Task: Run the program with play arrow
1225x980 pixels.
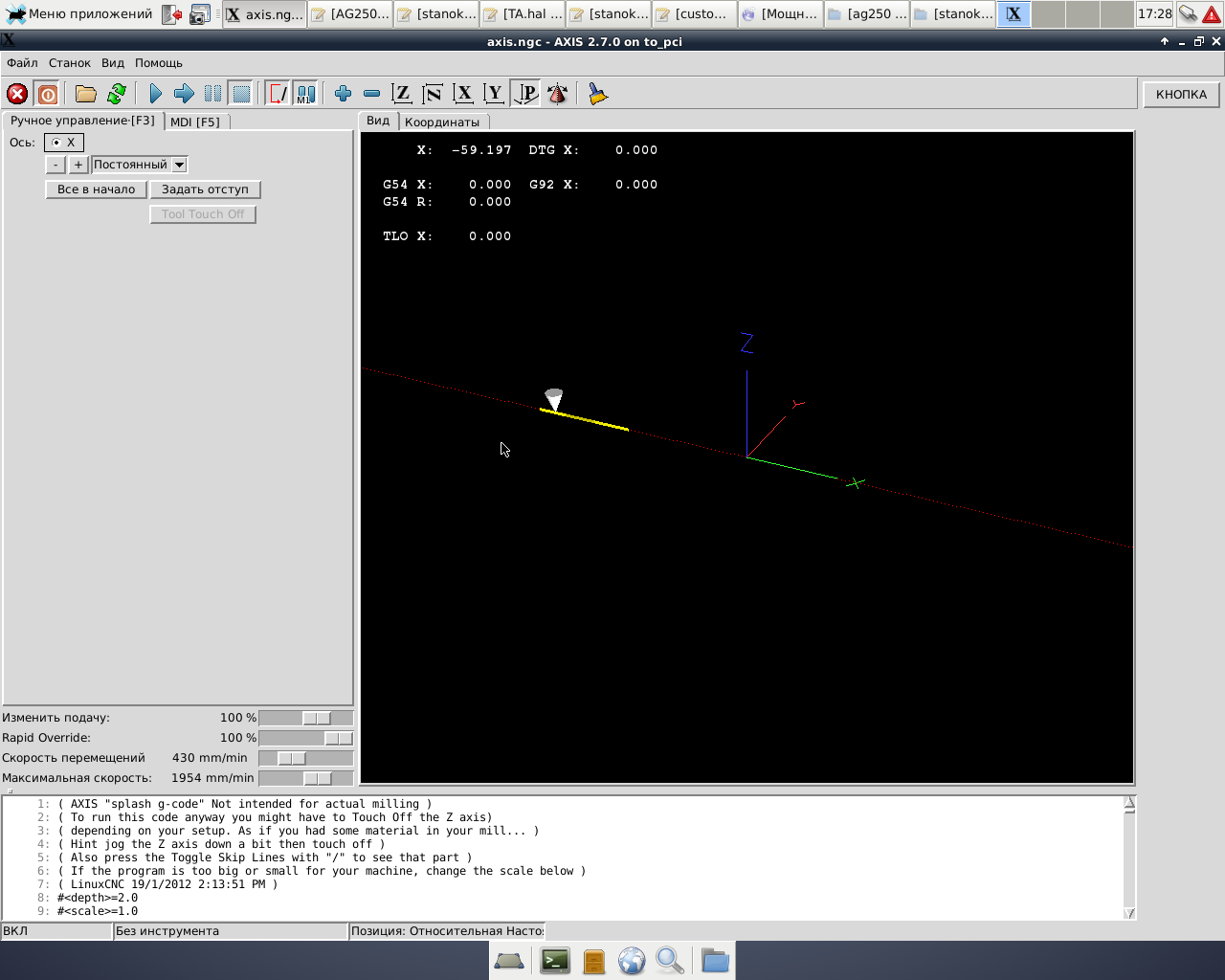Action: [156, 94]
